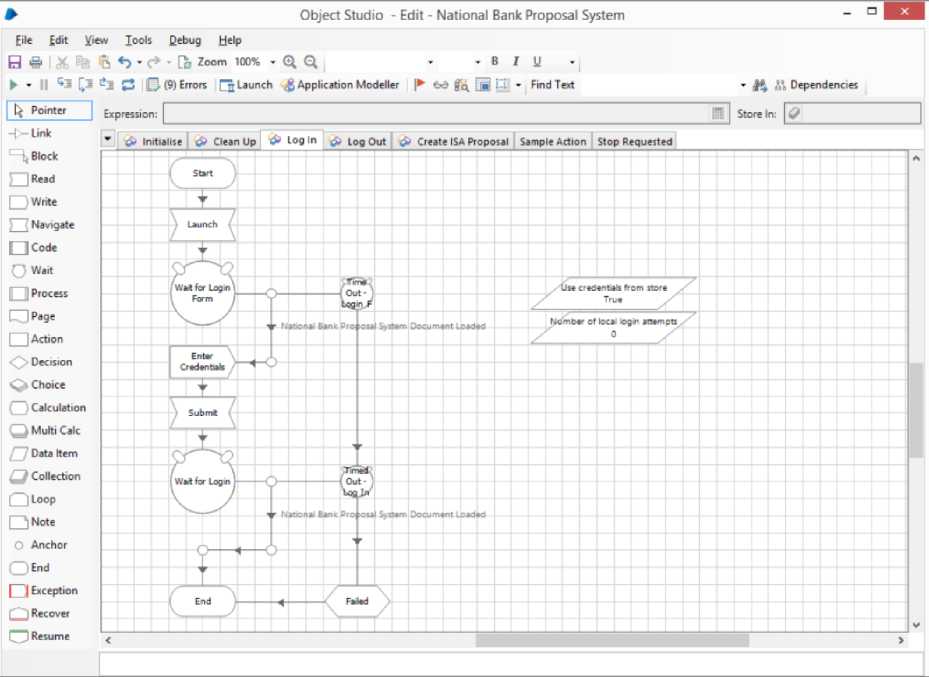Image resolution: width=929 pixels, height=677 pixels.
Task: Open the font size dropdown
Action: pyautogui.click(x=478, y=62)
